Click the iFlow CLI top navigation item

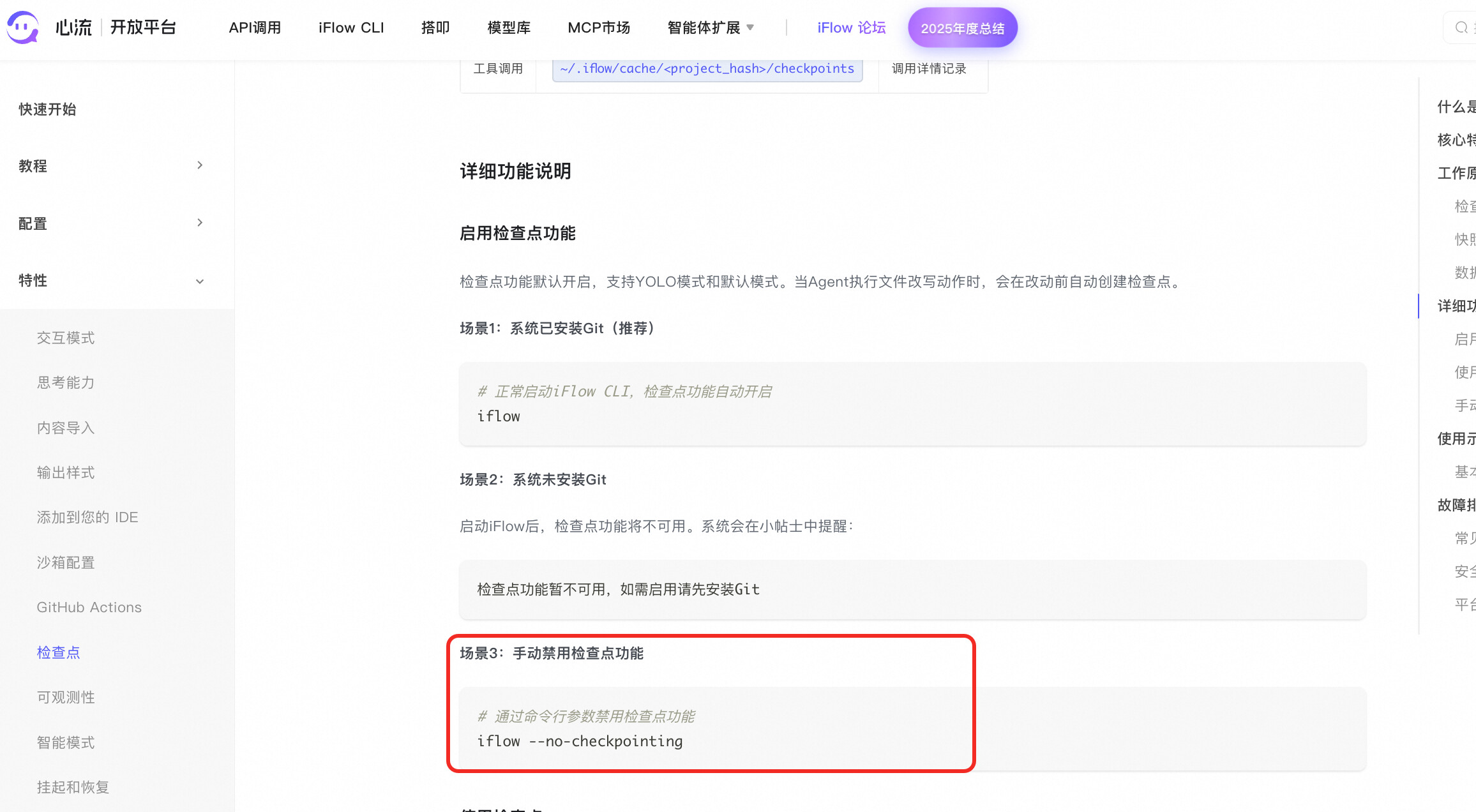351,27
